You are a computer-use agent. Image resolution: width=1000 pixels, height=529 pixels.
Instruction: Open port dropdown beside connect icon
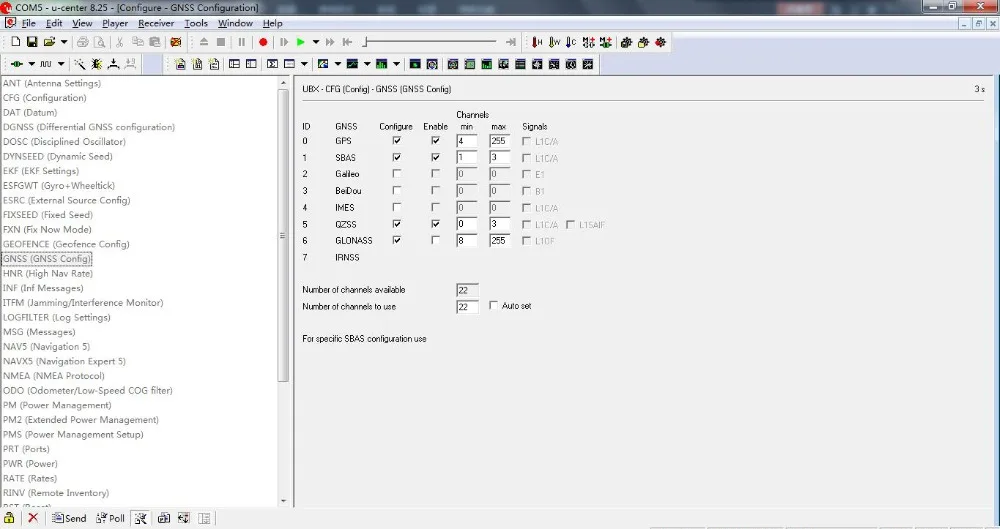coord(31,64)
